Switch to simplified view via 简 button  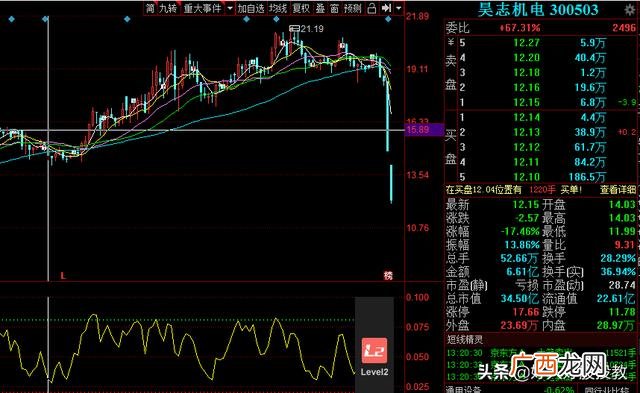coord(151,8)
